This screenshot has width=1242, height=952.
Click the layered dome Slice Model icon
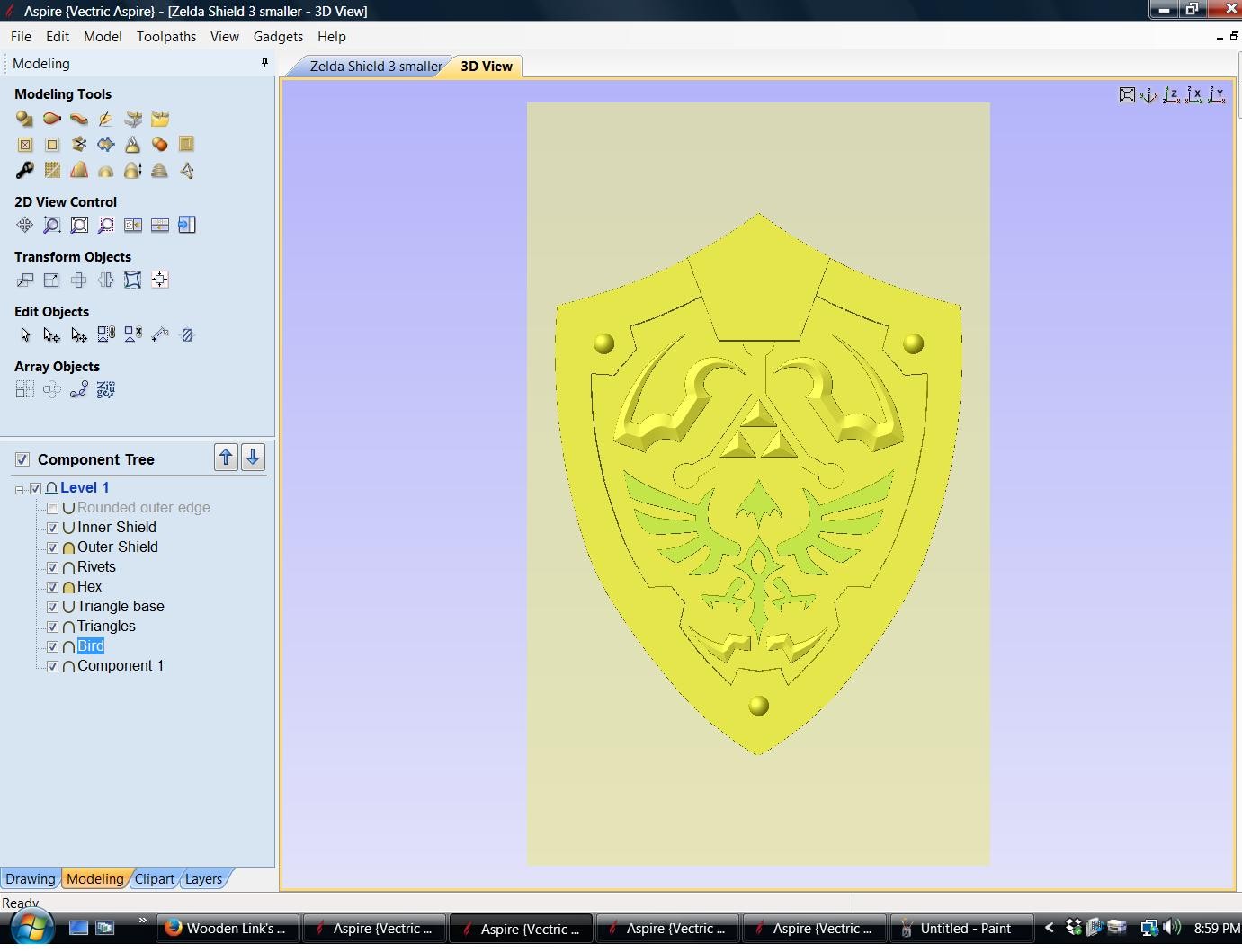[x=160, y=170]
